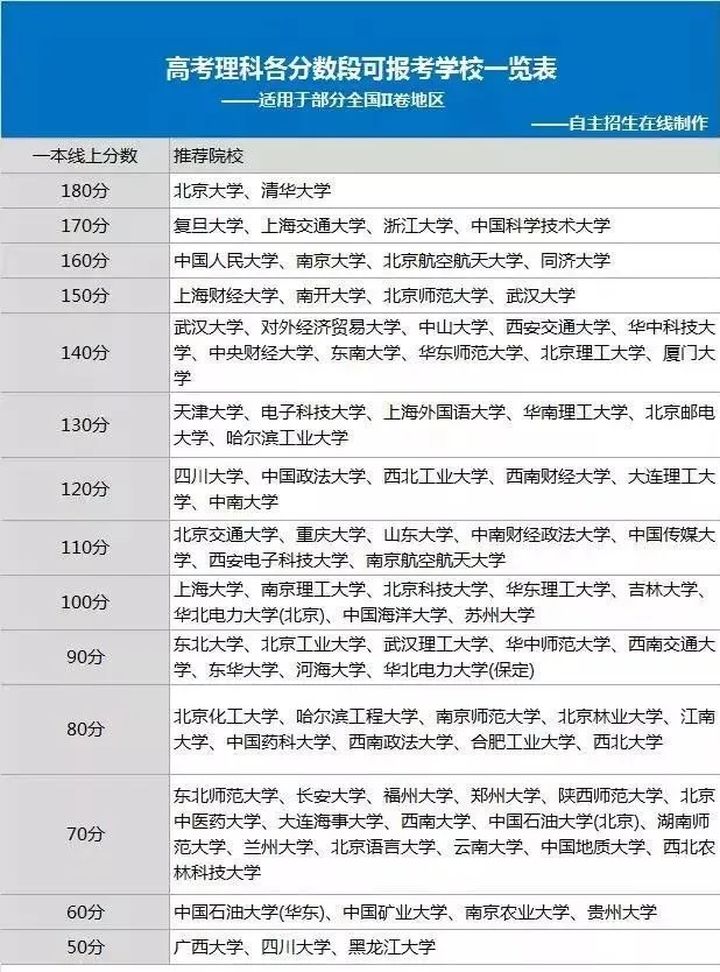This screenshot has width=720, height=972.
Task: Click 中国政法大学 in the 120分 row
Action: click(313, 476)
